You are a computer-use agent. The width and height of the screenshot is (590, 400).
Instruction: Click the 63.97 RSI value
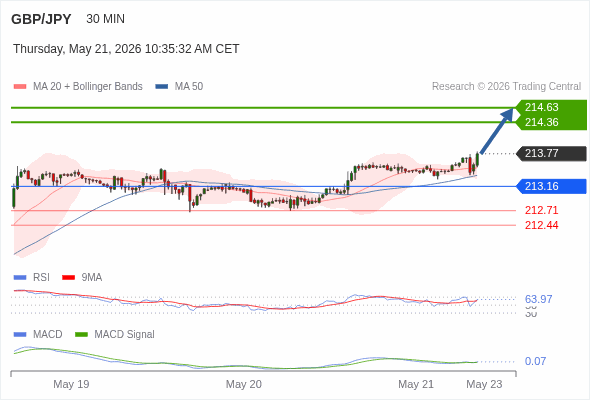click(x=538, y=299)
